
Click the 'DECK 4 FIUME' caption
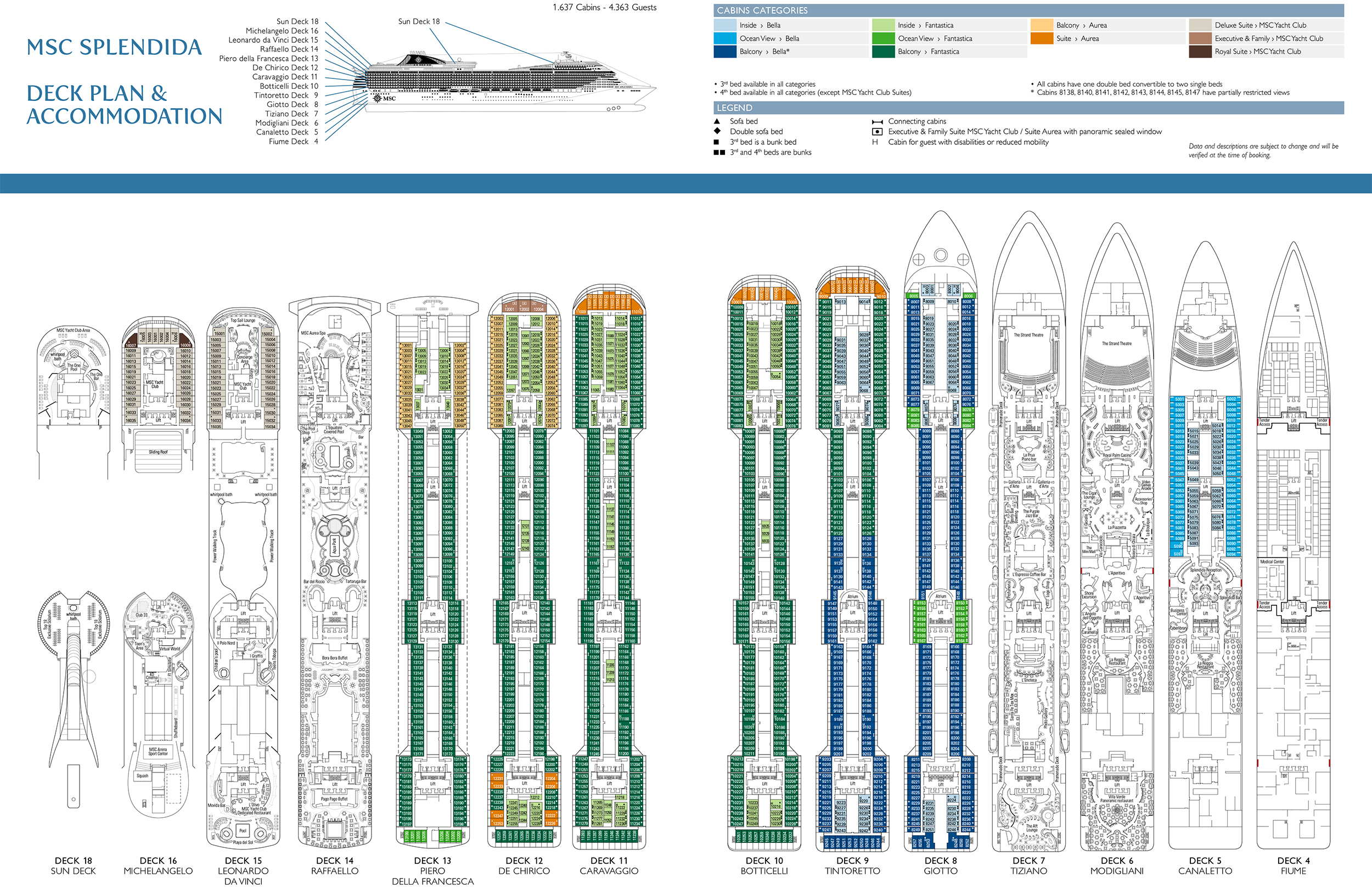(x=1293, y=865)
